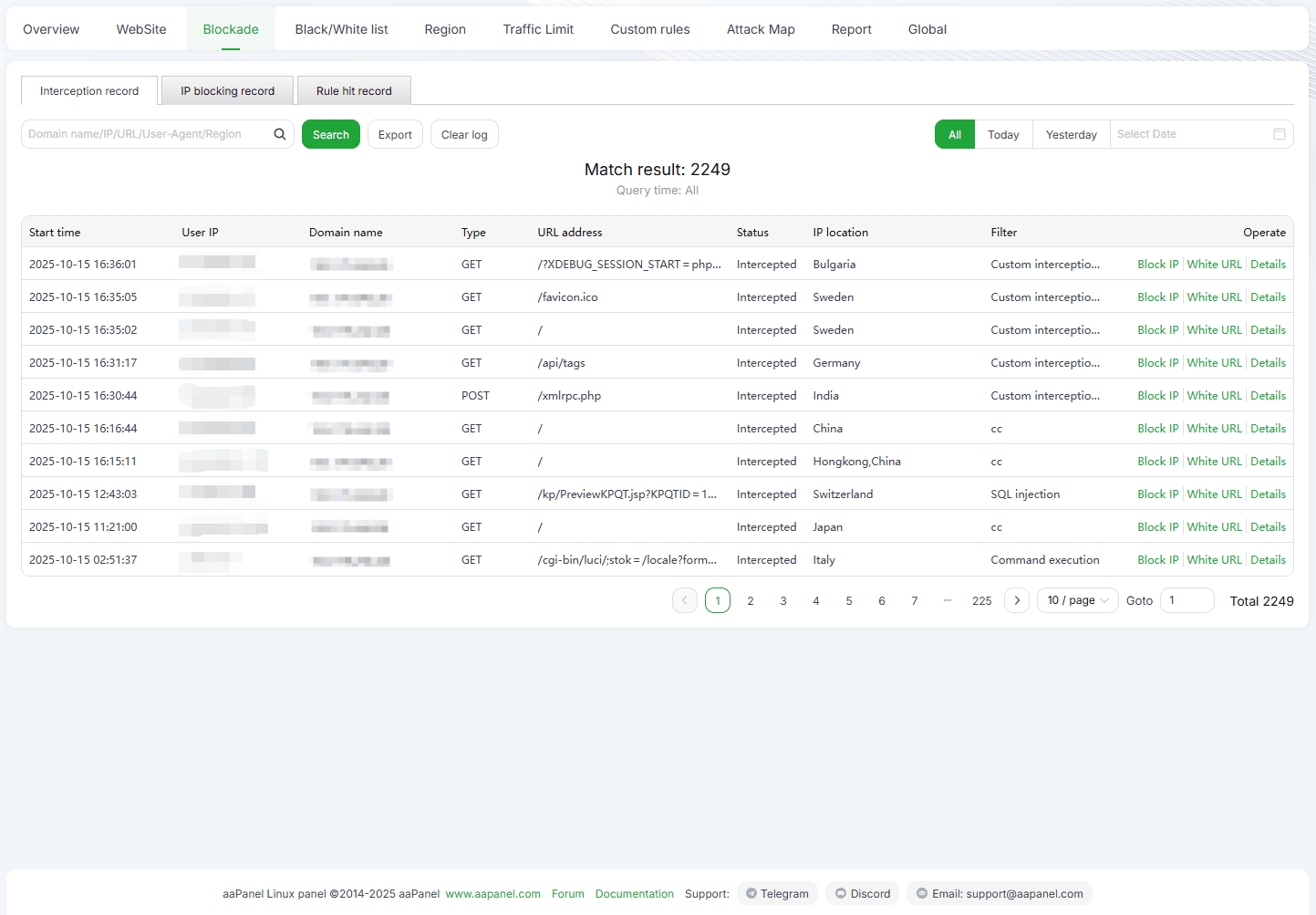Open the Attack Map menu tab
1316x915 pixels.
tap(761, 29)
